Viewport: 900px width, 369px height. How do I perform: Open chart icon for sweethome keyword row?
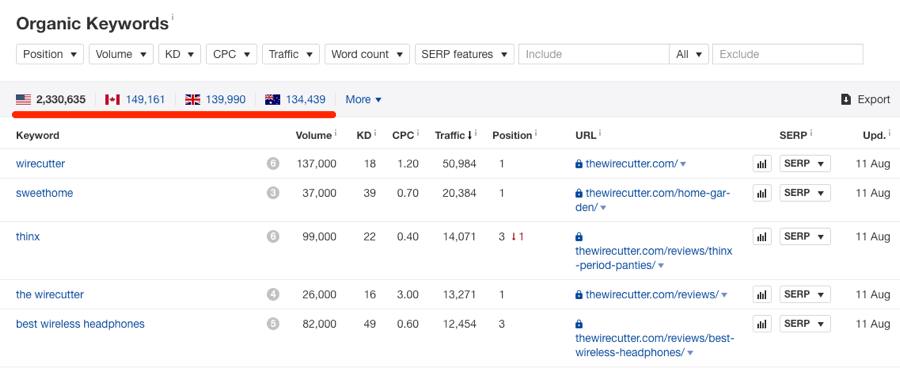click(762, 193)
